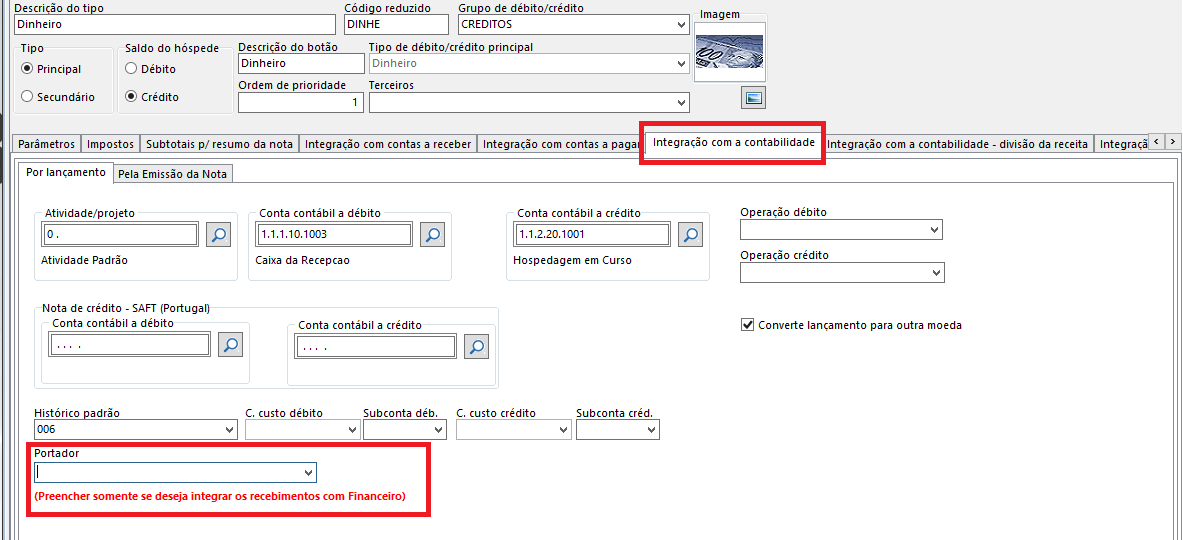The image size is (1183, 540).
Task: Switch to Impostos tab
Action: click(110, 143)
